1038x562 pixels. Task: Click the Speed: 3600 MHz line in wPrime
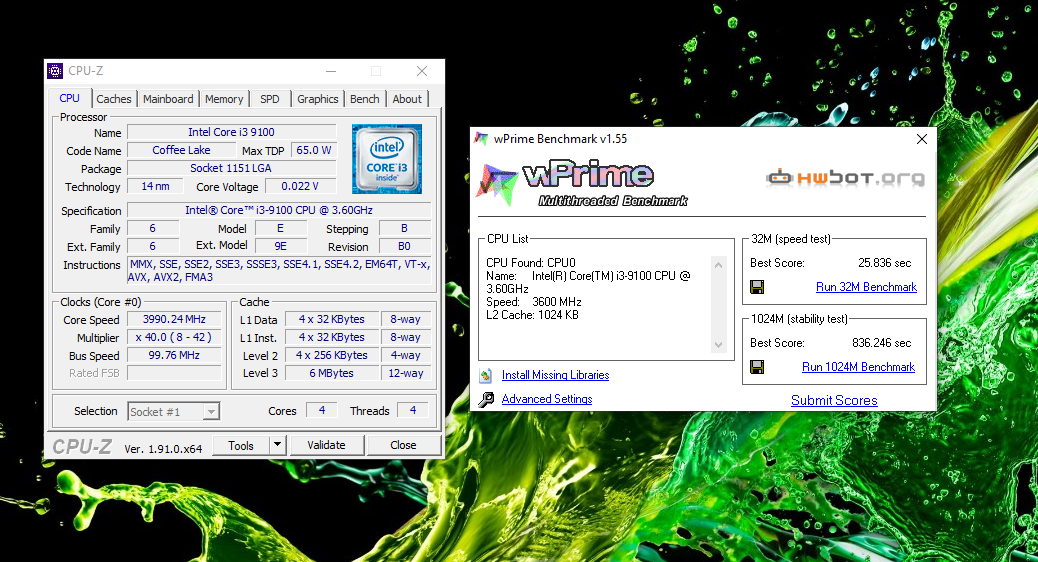point(534,302)
